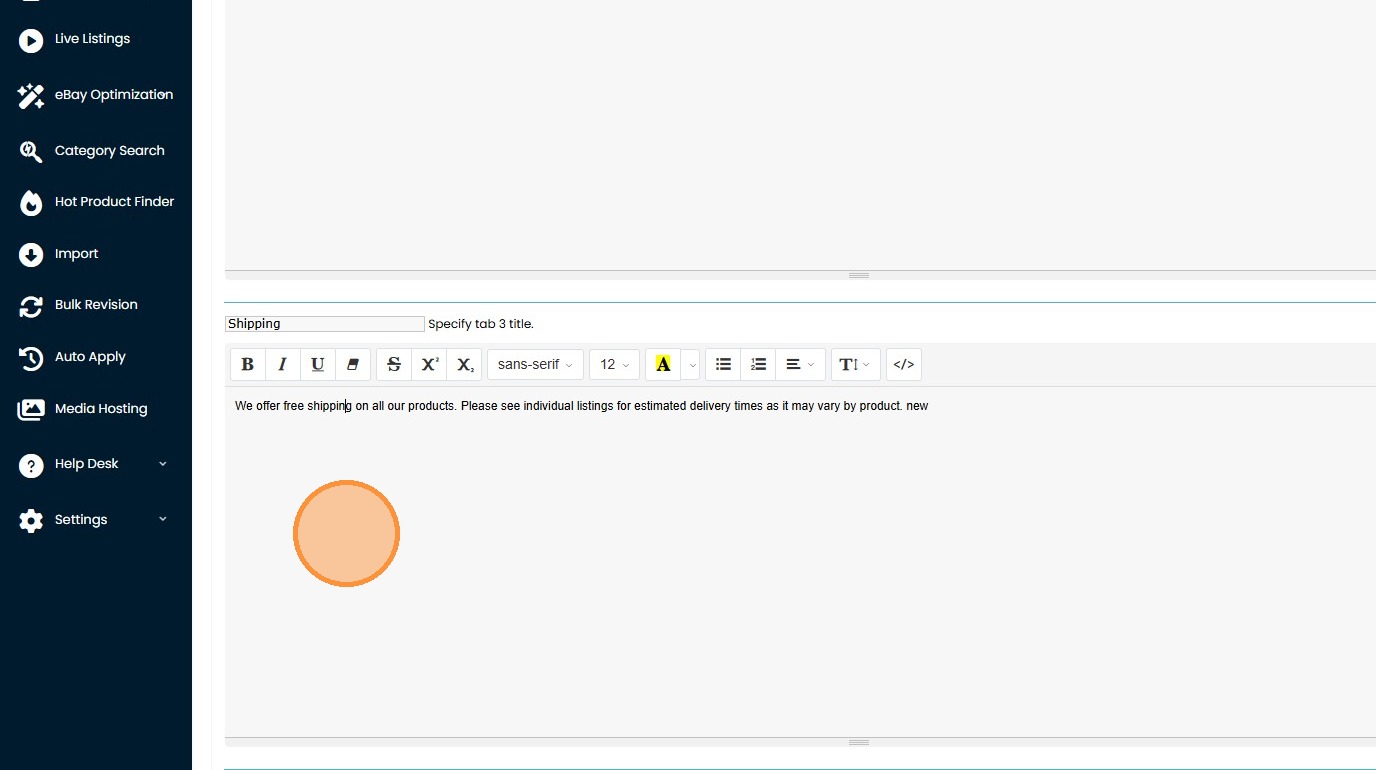Open the color palette dropdown arrow
This screenshot has width=1376, height=770.
692,365
